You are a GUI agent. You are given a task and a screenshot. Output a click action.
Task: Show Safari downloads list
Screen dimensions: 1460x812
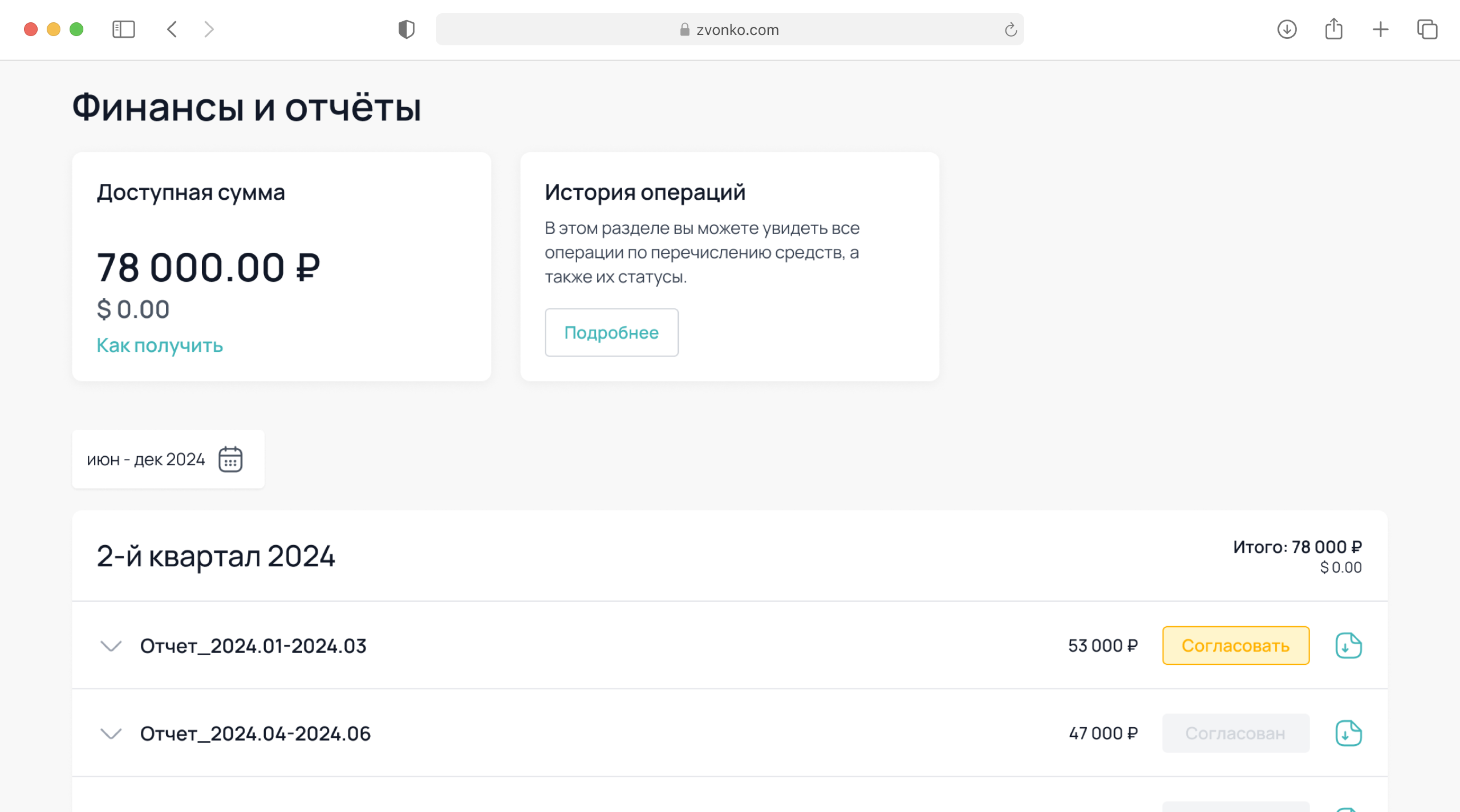[1286, 29]
